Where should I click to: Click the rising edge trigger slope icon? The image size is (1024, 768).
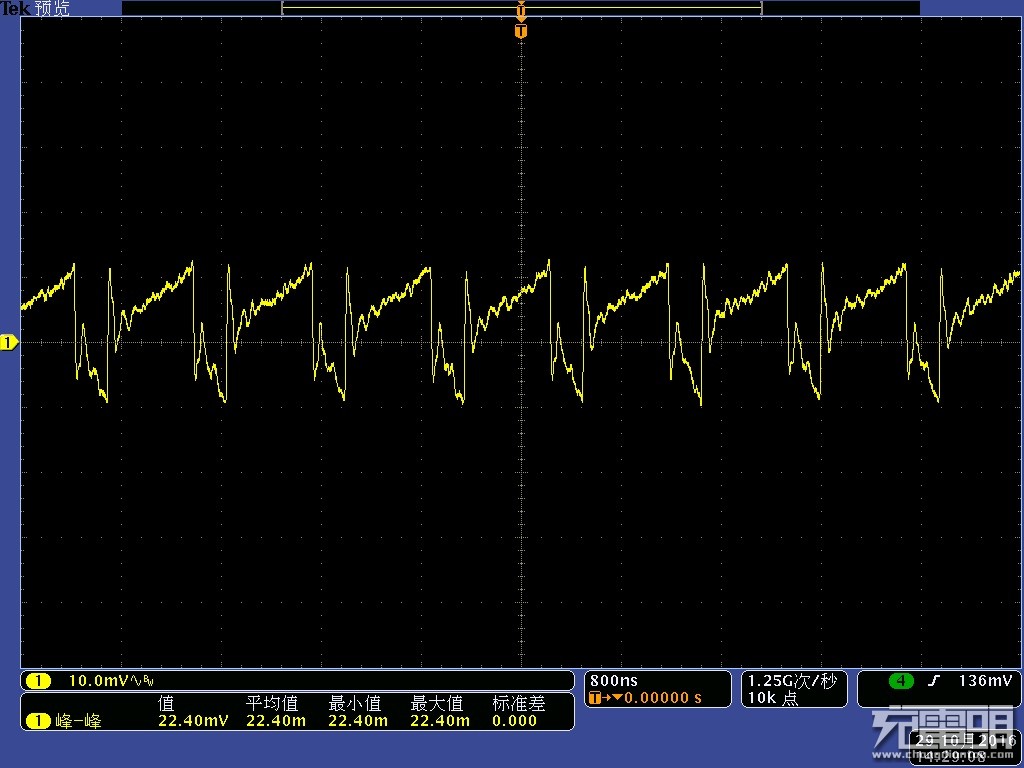pos(934,681)
